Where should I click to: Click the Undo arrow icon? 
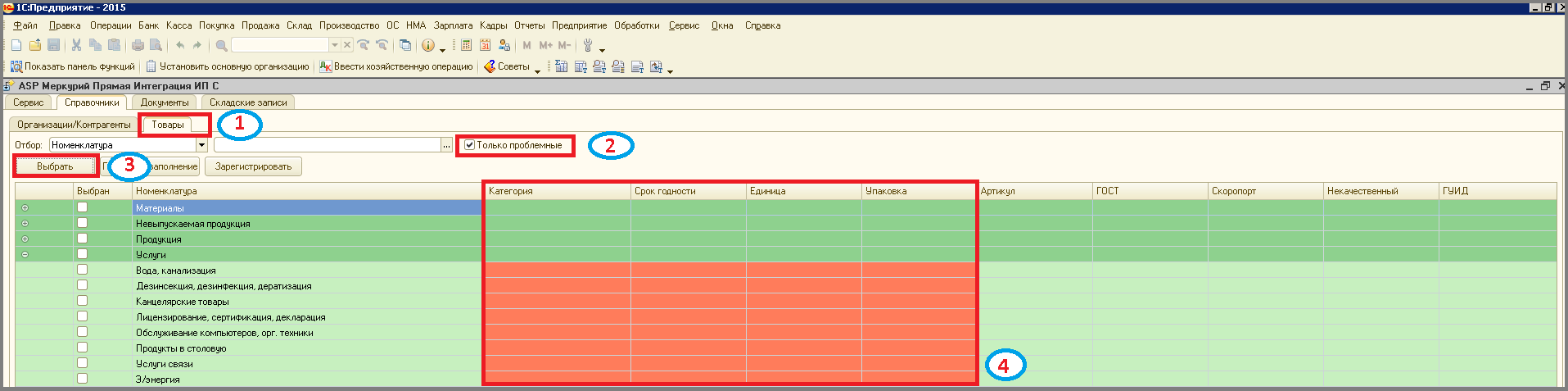pos(180,45)
